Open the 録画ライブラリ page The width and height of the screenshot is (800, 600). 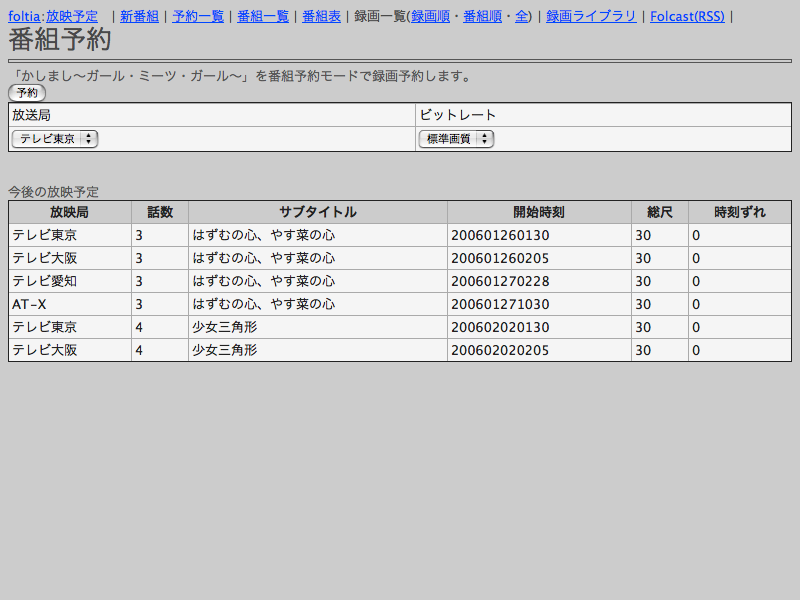coord(590,16)
